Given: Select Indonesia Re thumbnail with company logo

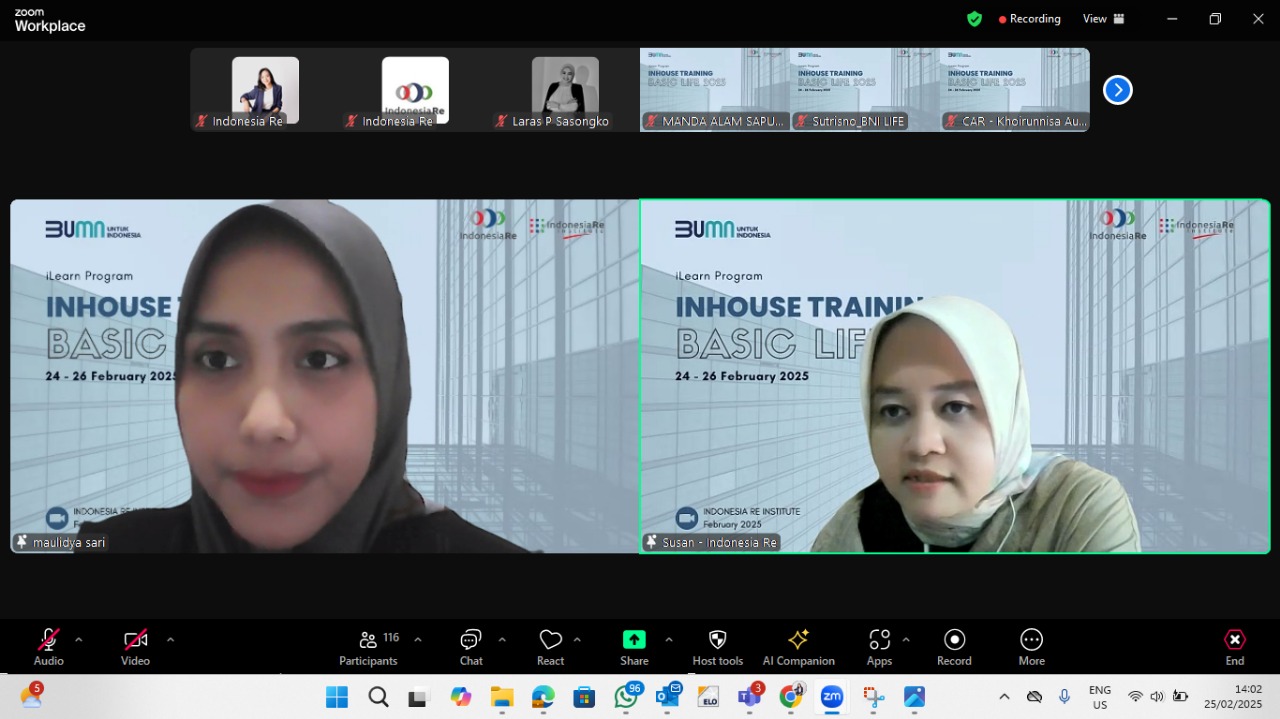Looking at the screenshot, I should 415,90.
